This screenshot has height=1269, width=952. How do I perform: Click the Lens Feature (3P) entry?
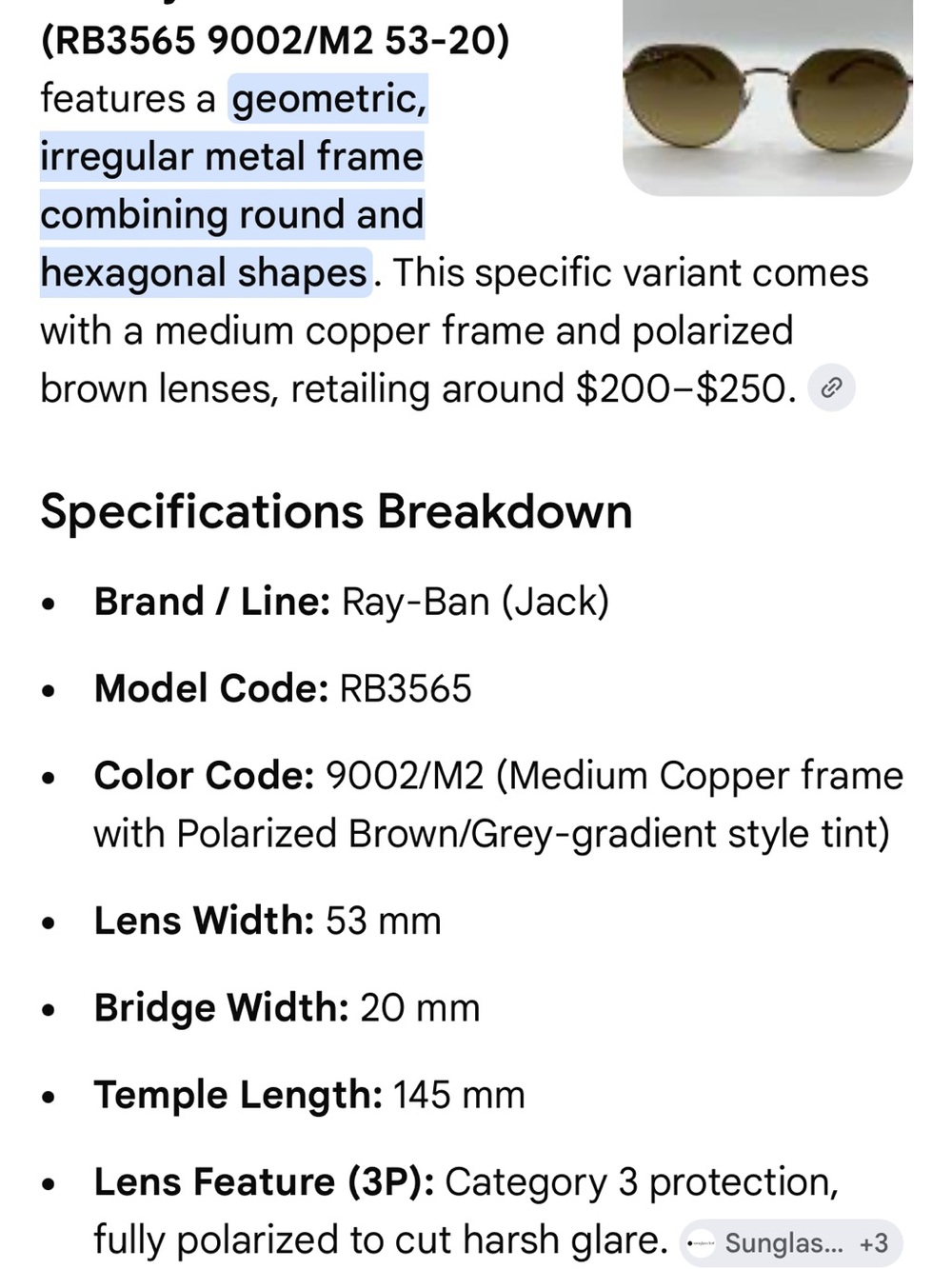coord(466,1211)
